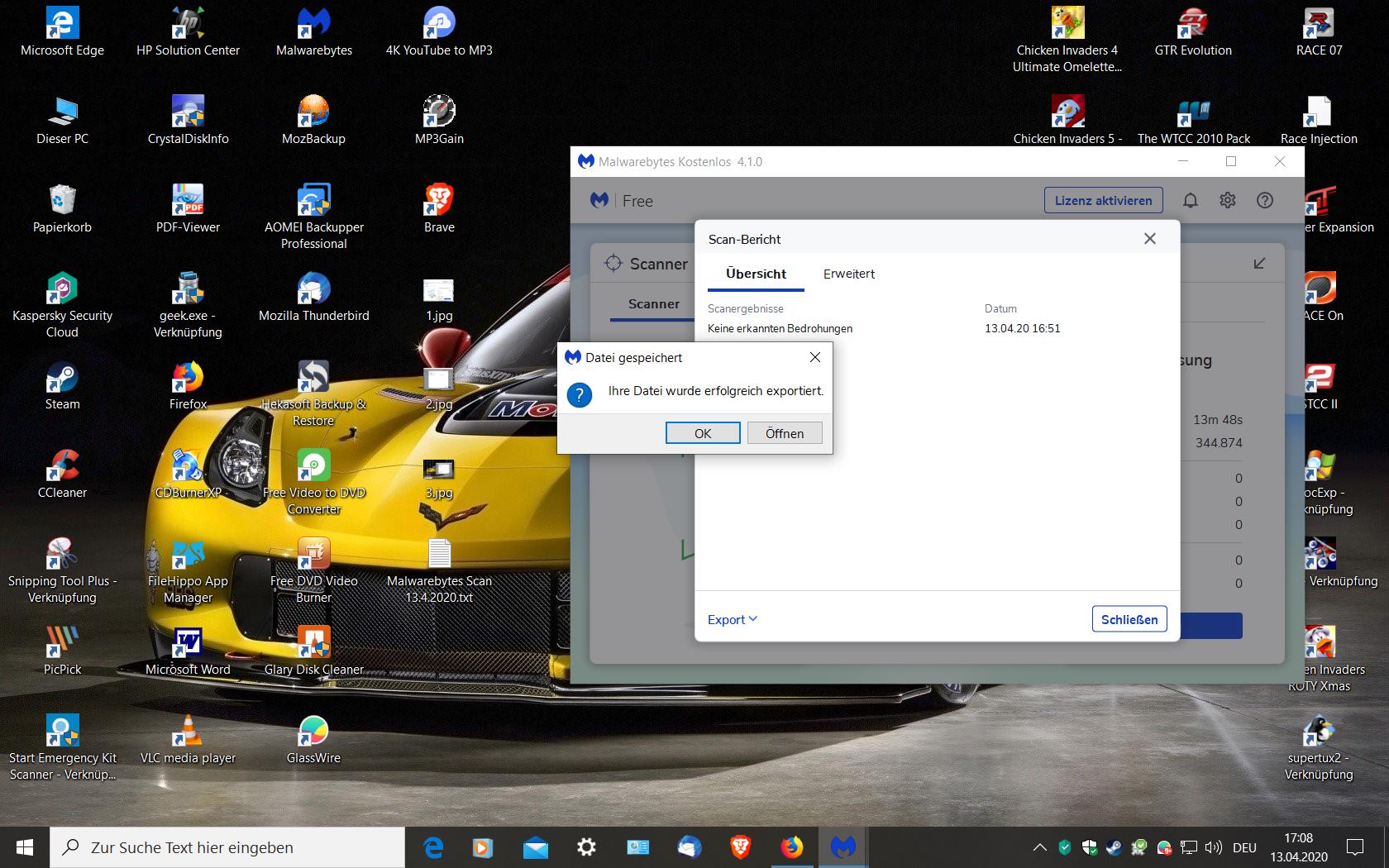Select the PicPick desktop icon
The image size is (1389, 868).
pyautogui.click(x=62, y=651)
